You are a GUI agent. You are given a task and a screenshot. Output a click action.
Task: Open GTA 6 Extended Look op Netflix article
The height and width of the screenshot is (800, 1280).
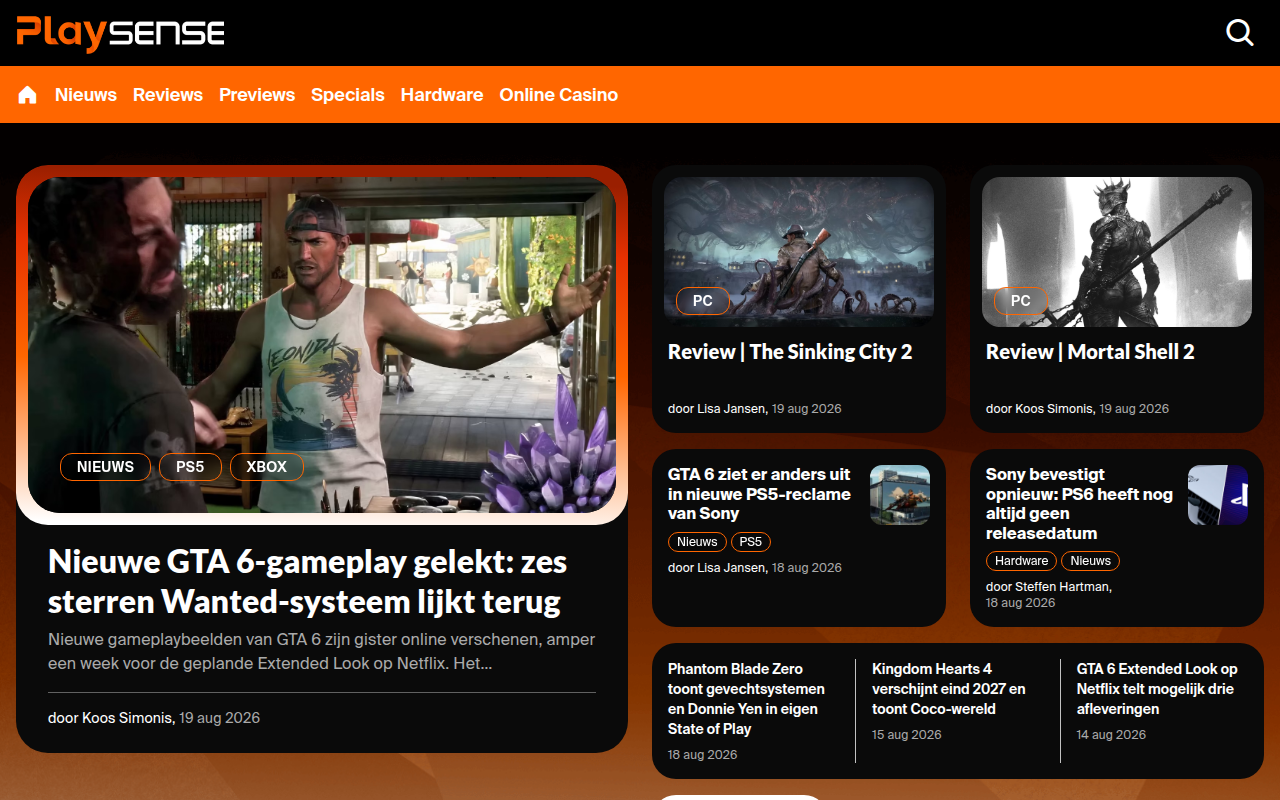pos(1157,689)
